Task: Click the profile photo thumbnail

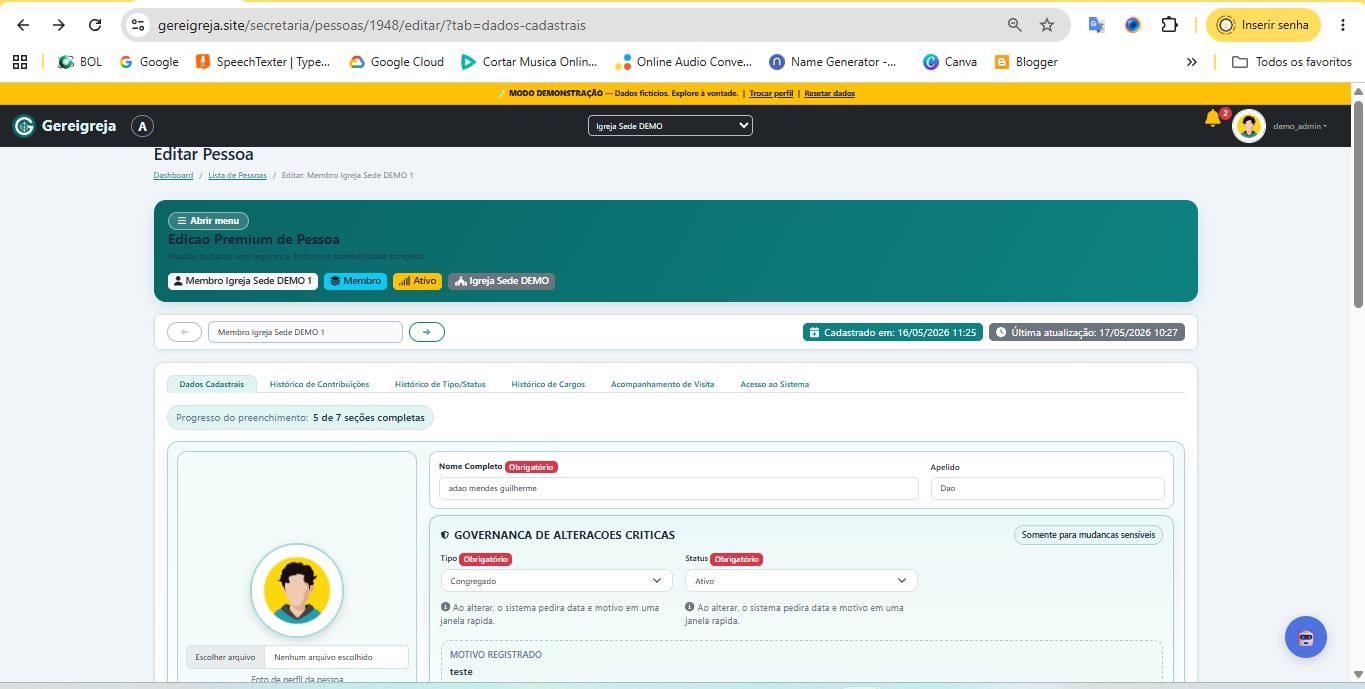Action: click(297, 590)
